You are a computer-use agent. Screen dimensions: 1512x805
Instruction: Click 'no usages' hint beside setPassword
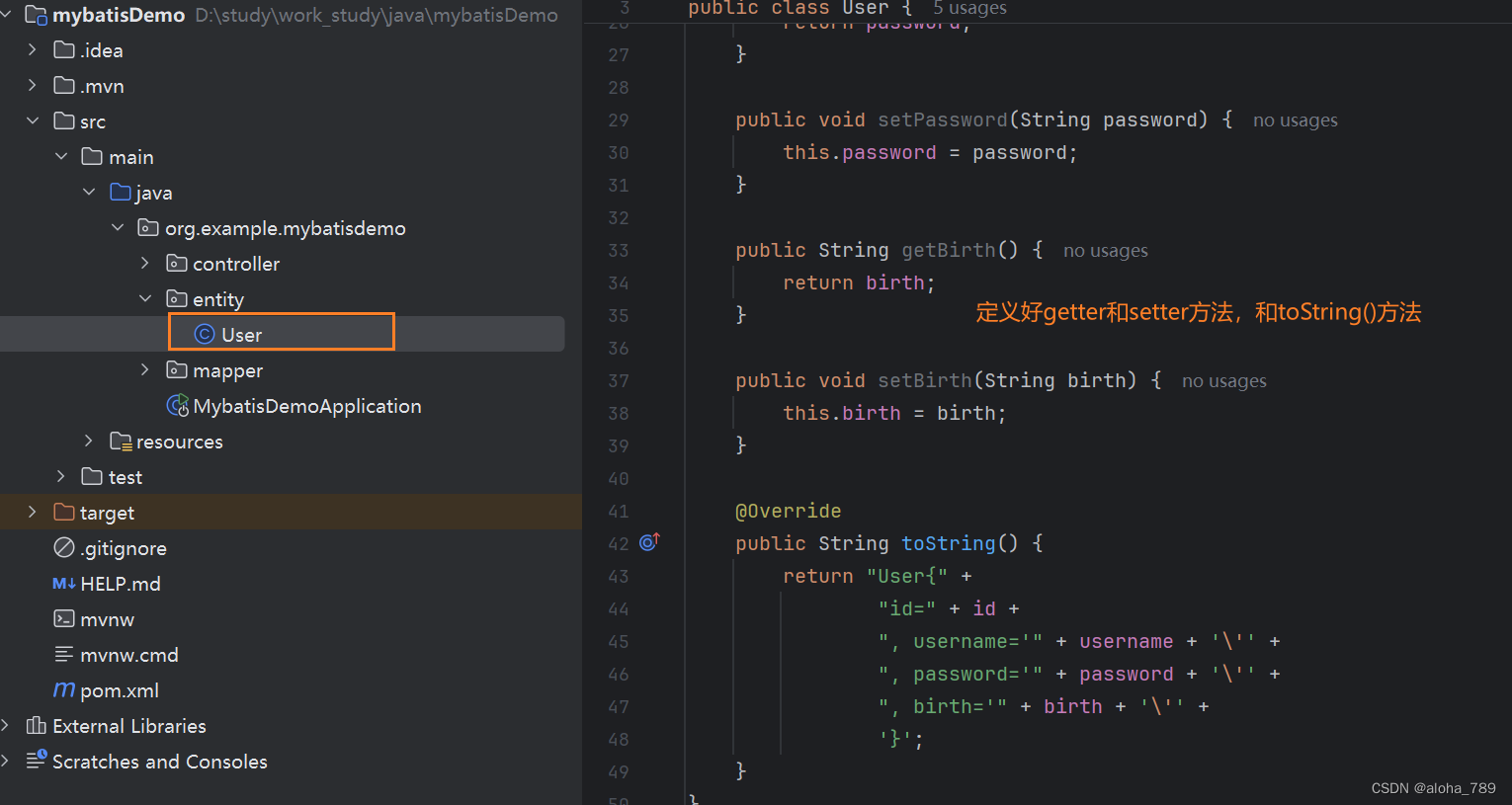1296,121
